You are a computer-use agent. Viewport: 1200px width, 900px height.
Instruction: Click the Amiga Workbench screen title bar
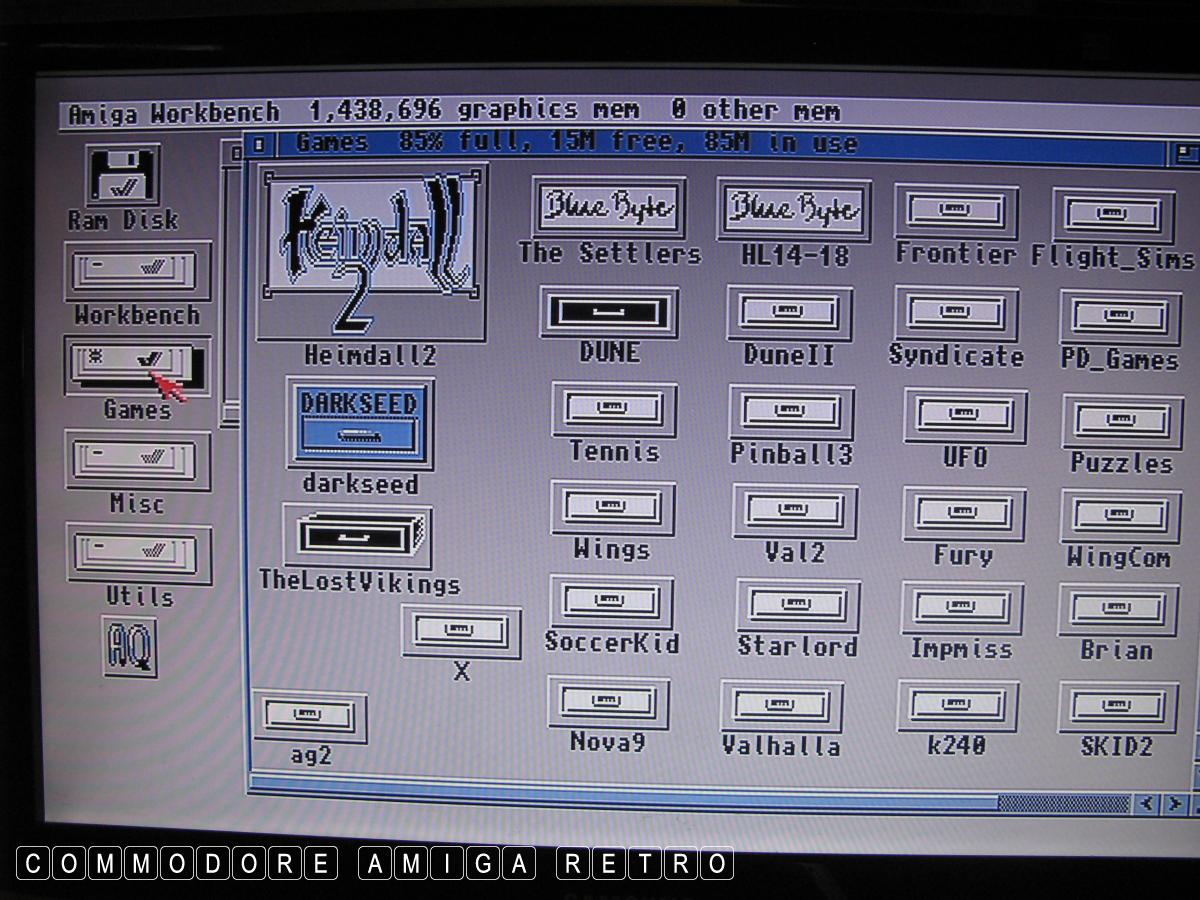click(600, 111)
